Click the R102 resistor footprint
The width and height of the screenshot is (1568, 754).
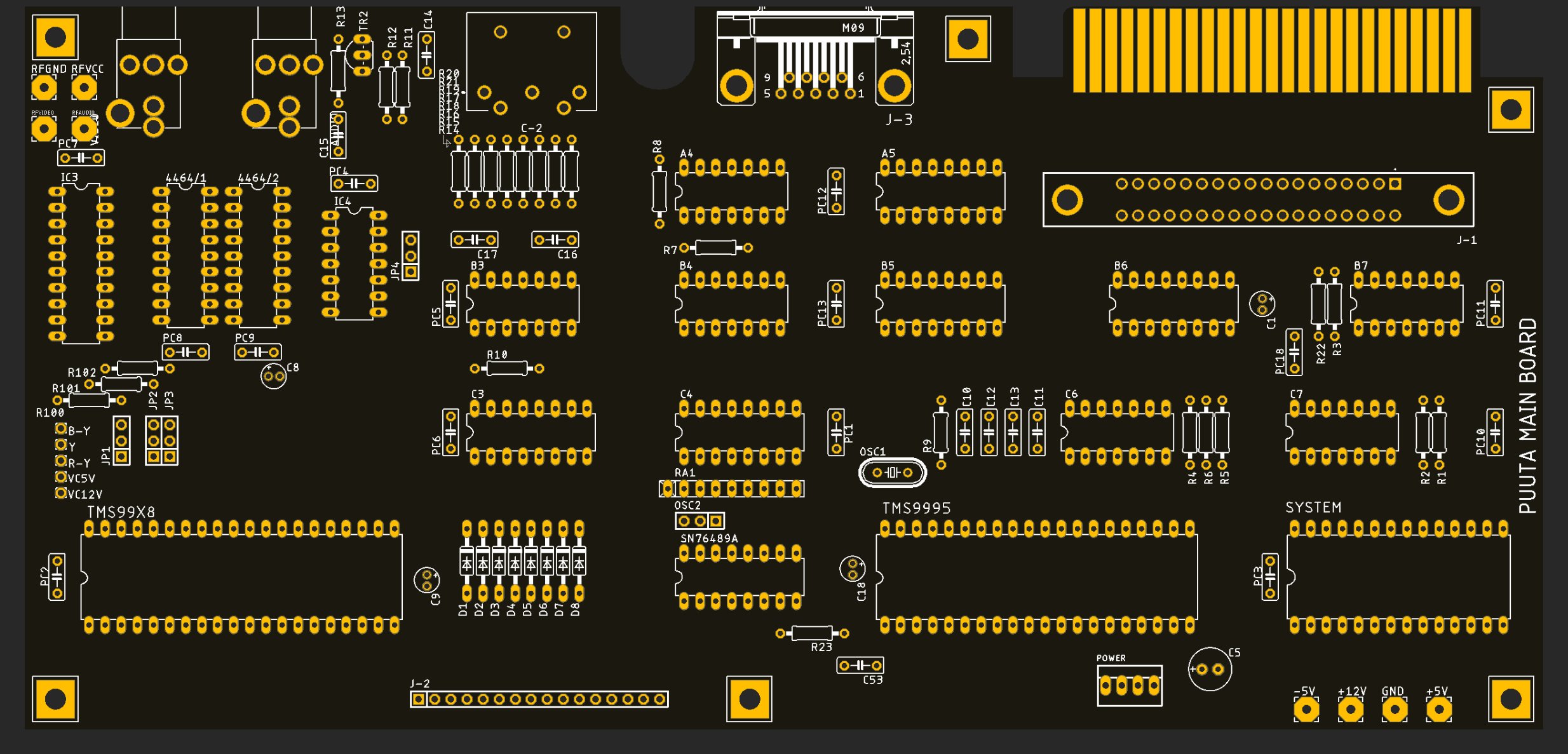(x=137, y=368)
